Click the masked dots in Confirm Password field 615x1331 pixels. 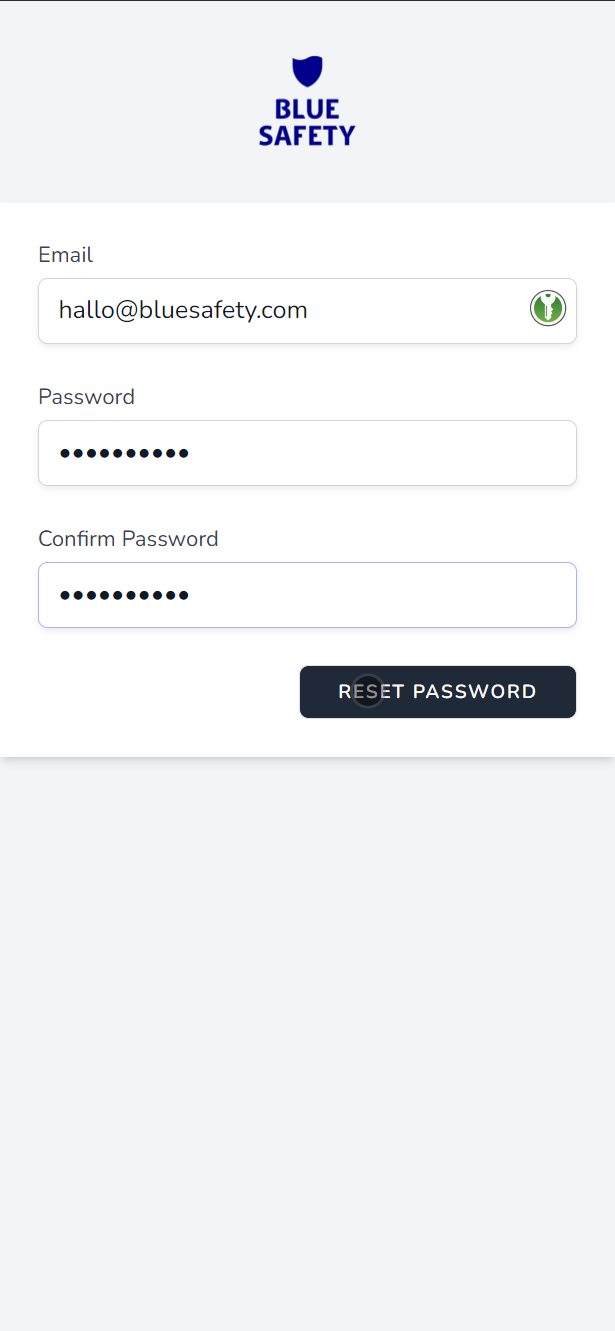[124, 596]
